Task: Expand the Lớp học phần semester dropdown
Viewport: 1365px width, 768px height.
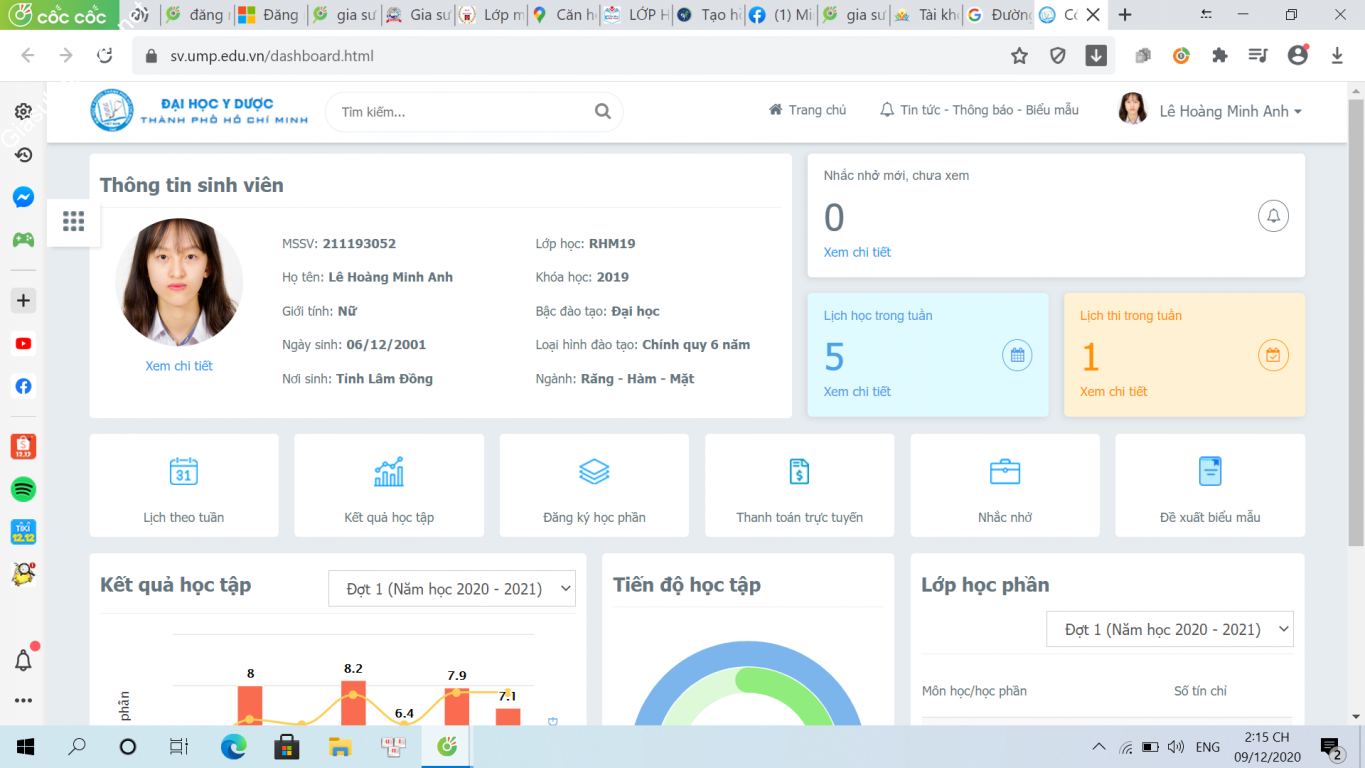Action: [1169, 629]
